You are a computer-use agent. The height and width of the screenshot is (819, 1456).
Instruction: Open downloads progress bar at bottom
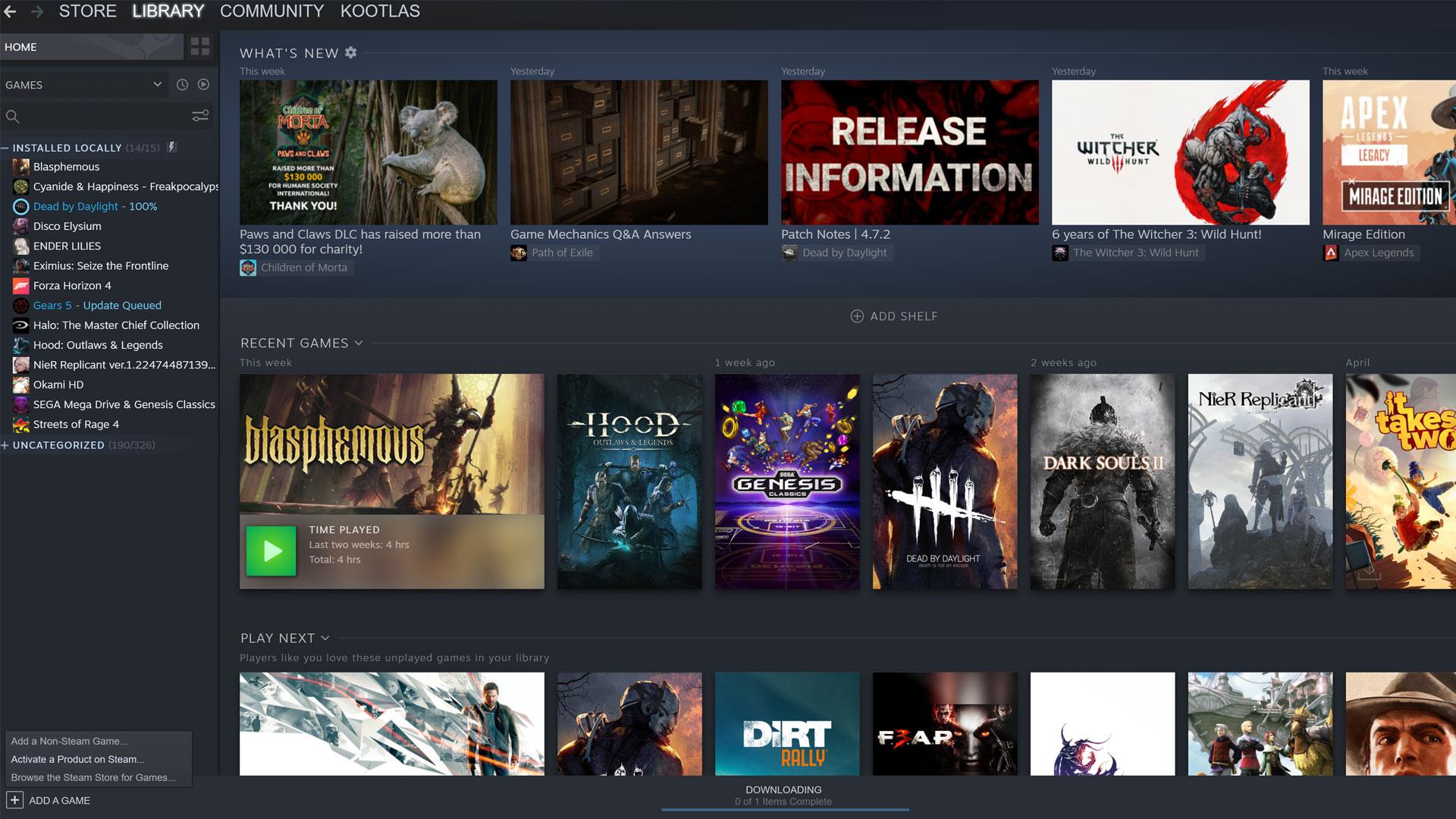pyautogui.click(x=784, y=809)
